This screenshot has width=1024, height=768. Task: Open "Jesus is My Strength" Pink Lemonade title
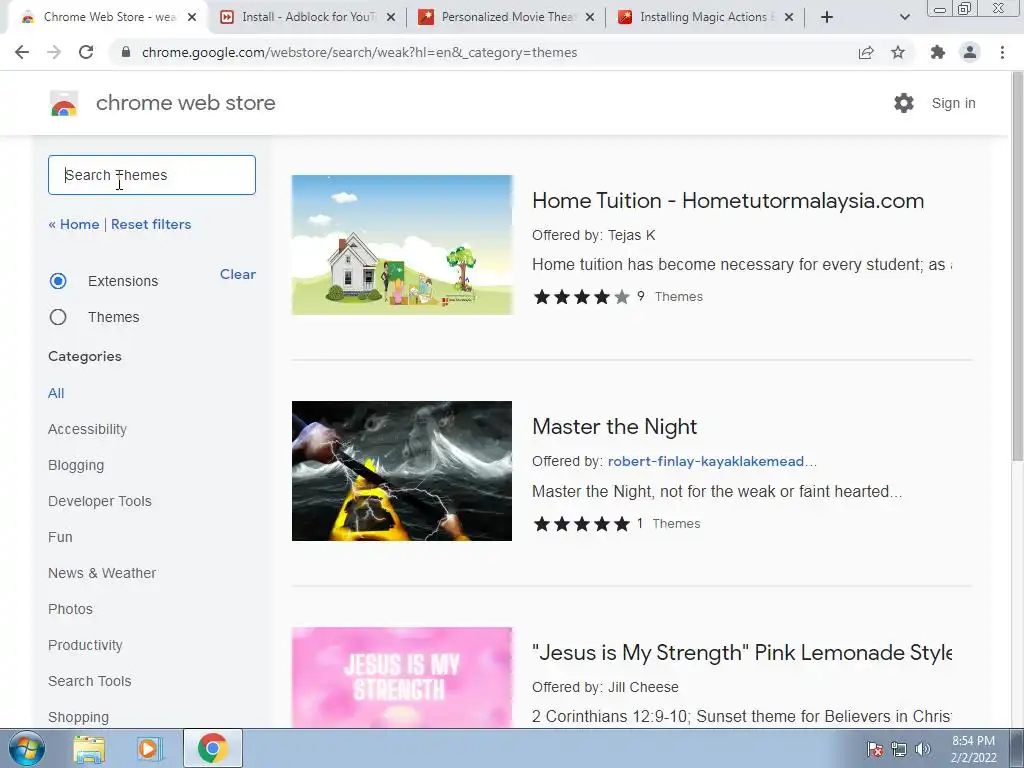click(742, 652)
